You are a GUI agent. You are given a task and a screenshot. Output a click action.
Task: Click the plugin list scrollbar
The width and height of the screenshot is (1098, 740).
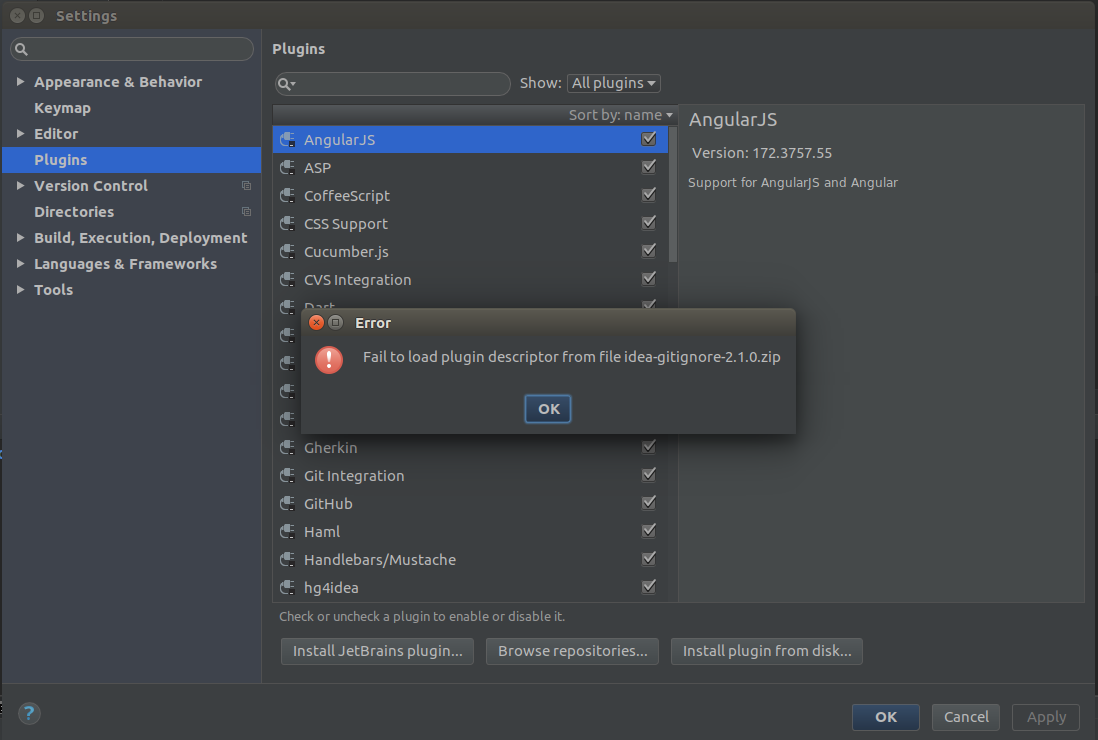(673, 195)
